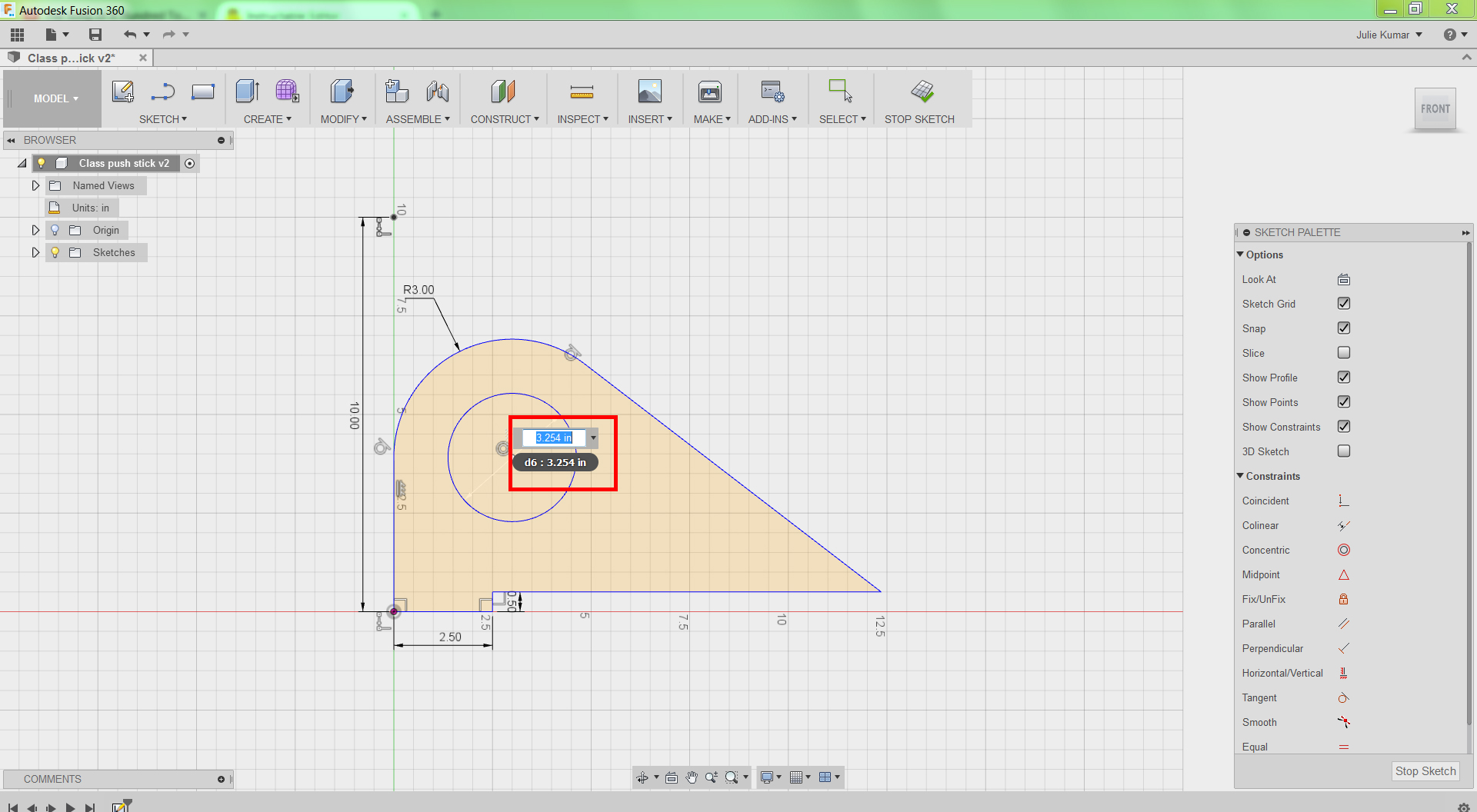This screenshot has height=812, width=1477.
Task: Open the data panel grid icon
Action: pyautogui.click(x=17, y=35)
